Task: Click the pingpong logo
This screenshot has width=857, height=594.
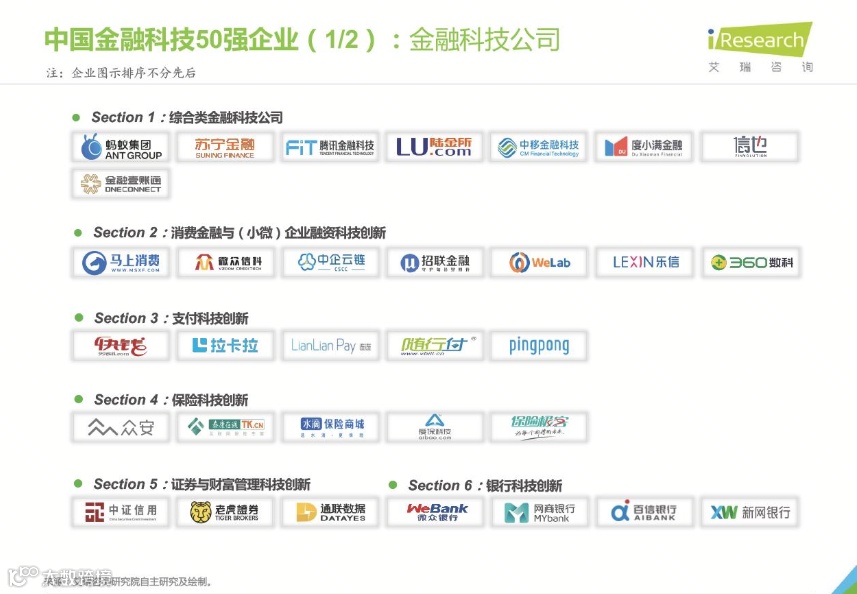Action: click(x=539, y=345)
